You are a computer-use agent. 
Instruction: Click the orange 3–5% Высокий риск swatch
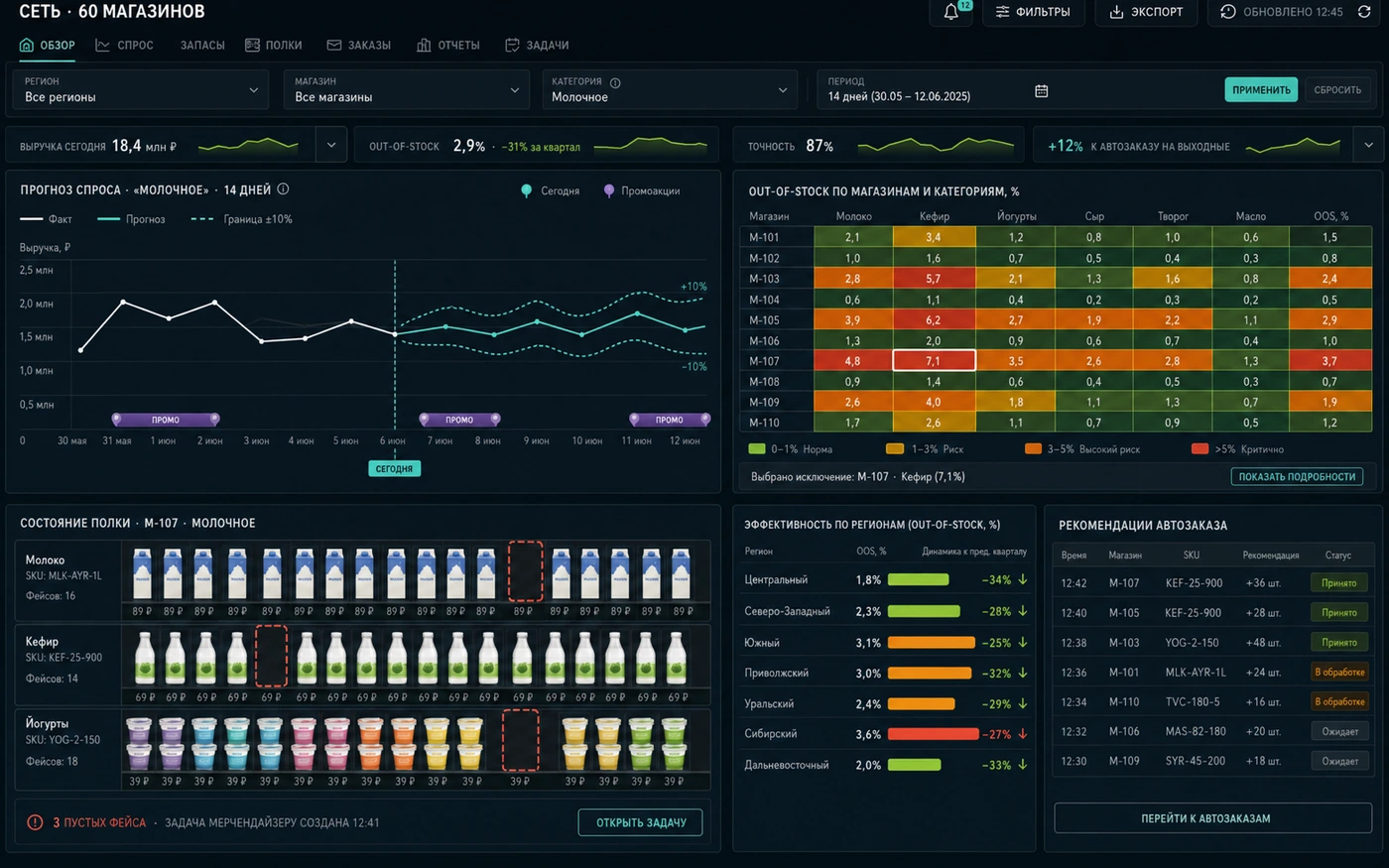pos(1033,449)
